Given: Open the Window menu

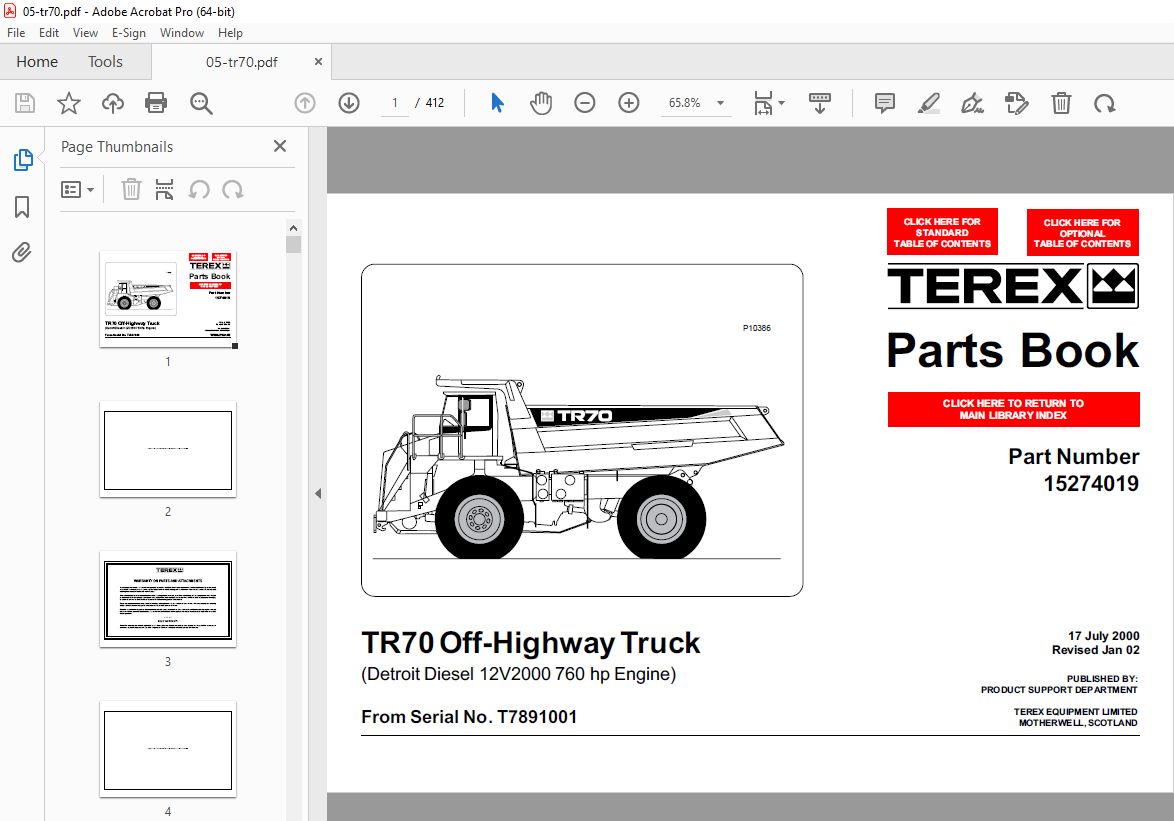Looking at the screenshot, I should click(x=182, y=33).
